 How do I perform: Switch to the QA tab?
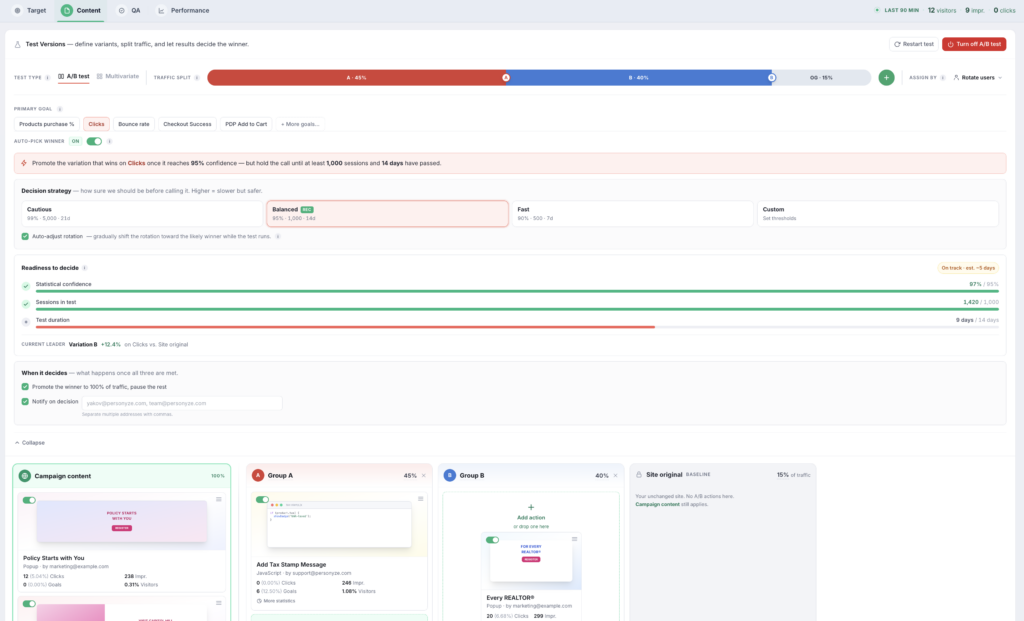pos(129,10)
